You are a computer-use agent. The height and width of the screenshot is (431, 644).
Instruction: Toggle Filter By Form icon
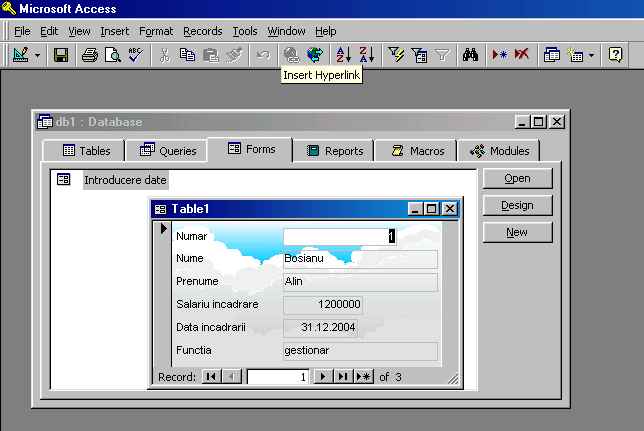tap(419, 56)
